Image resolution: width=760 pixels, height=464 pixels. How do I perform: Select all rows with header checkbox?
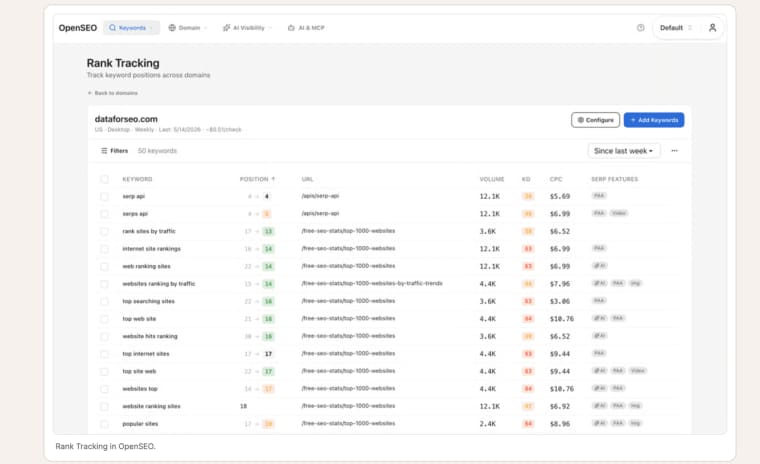(104, 179)
